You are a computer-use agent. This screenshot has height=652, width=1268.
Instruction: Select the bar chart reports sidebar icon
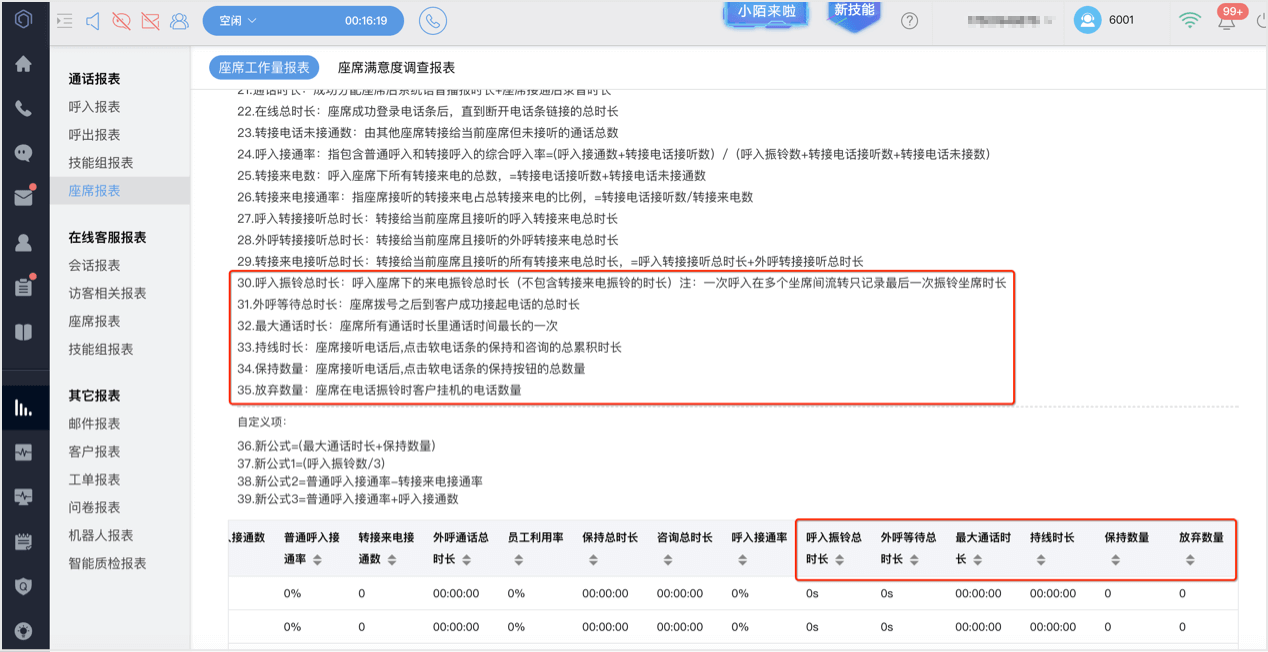[23, 407]
